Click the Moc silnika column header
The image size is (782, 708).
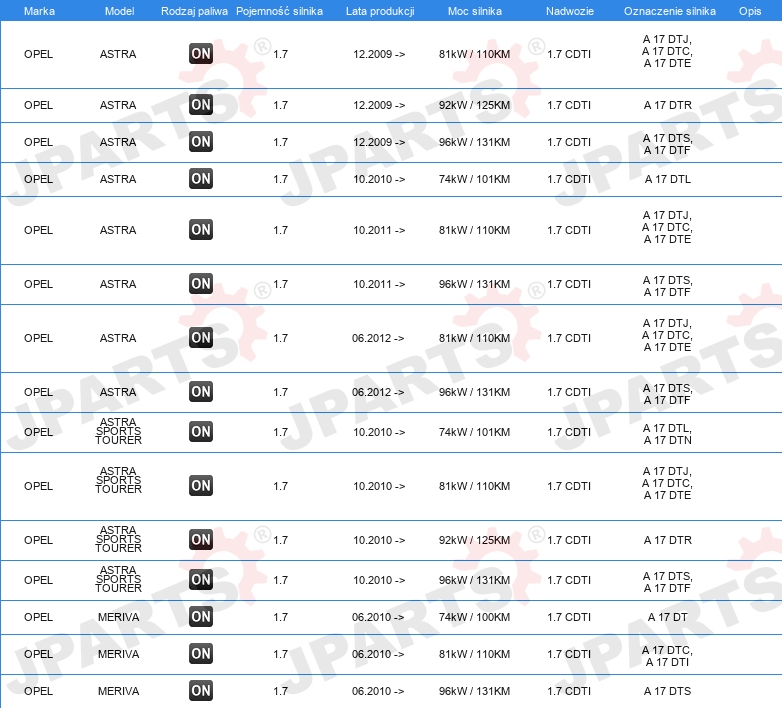coord(475,11)
